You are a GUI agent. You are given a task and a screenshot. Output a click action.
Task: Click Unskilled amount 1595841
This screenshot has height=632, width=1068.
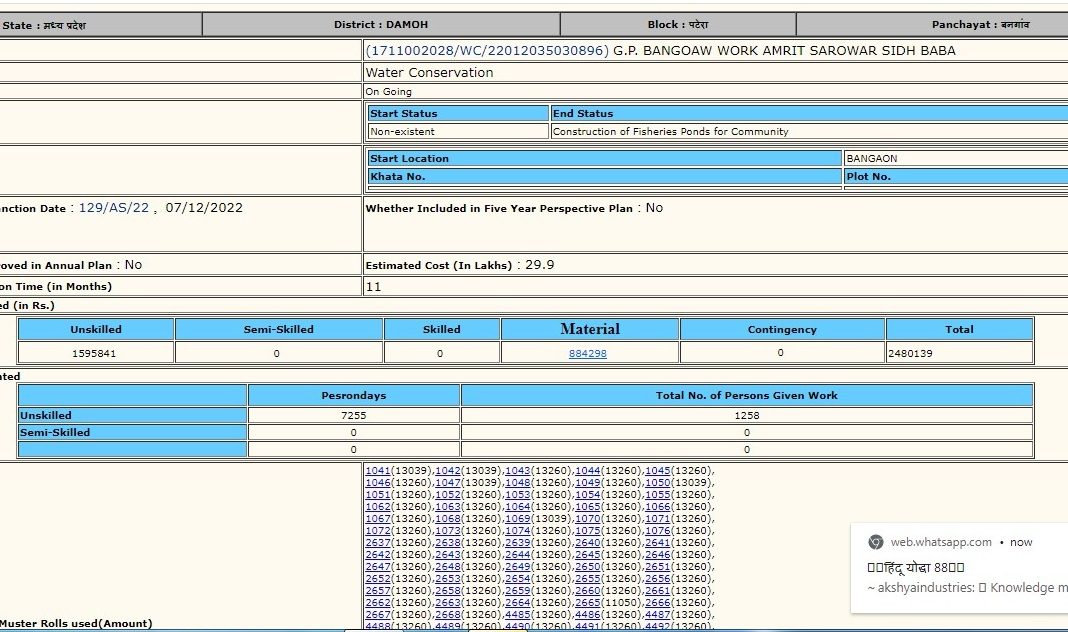94,353
